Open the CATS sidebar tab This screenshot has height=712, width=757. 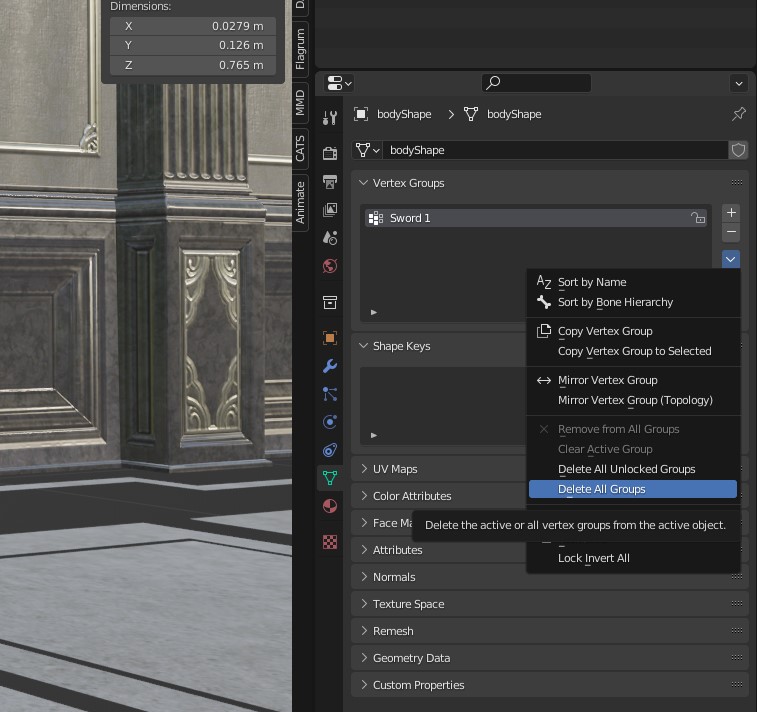pos(300,148)
